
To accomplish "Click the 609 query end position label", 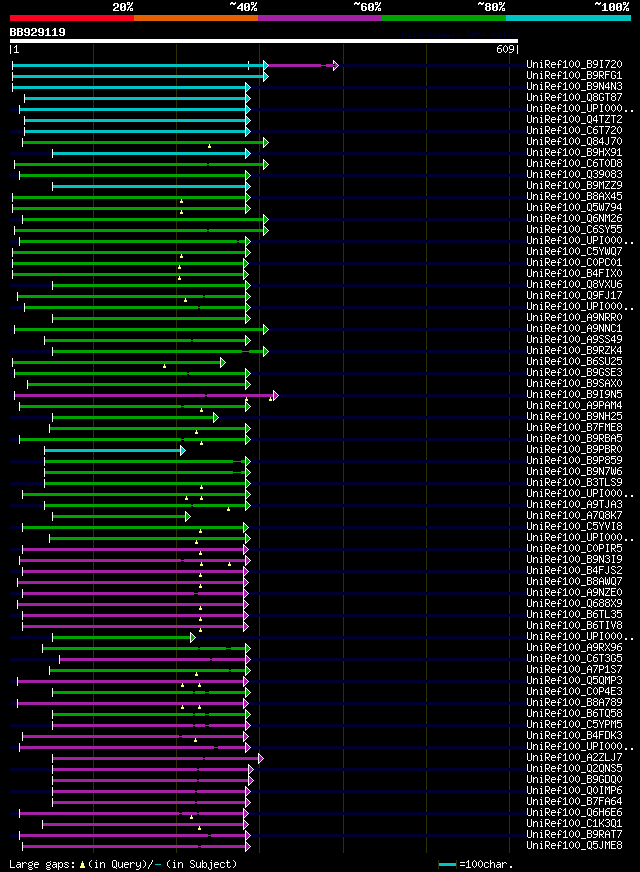I will coord(505,49).
